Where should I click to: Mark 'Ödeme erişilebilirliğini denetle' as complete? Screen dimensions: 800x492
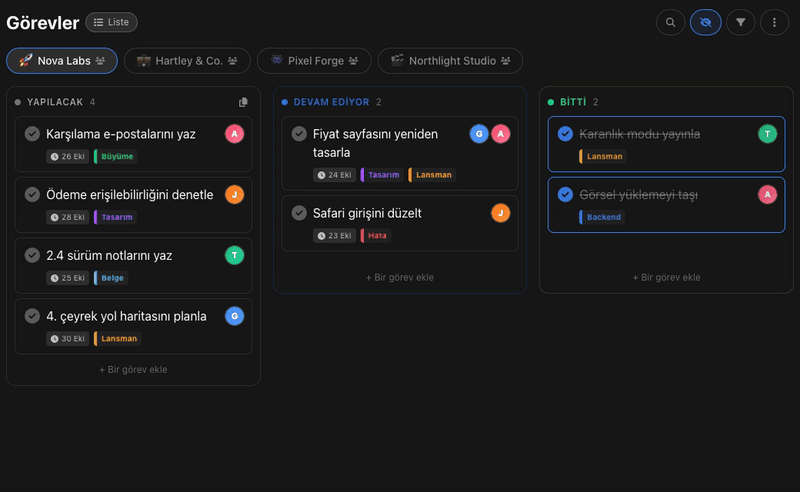(x=32, y=194)
